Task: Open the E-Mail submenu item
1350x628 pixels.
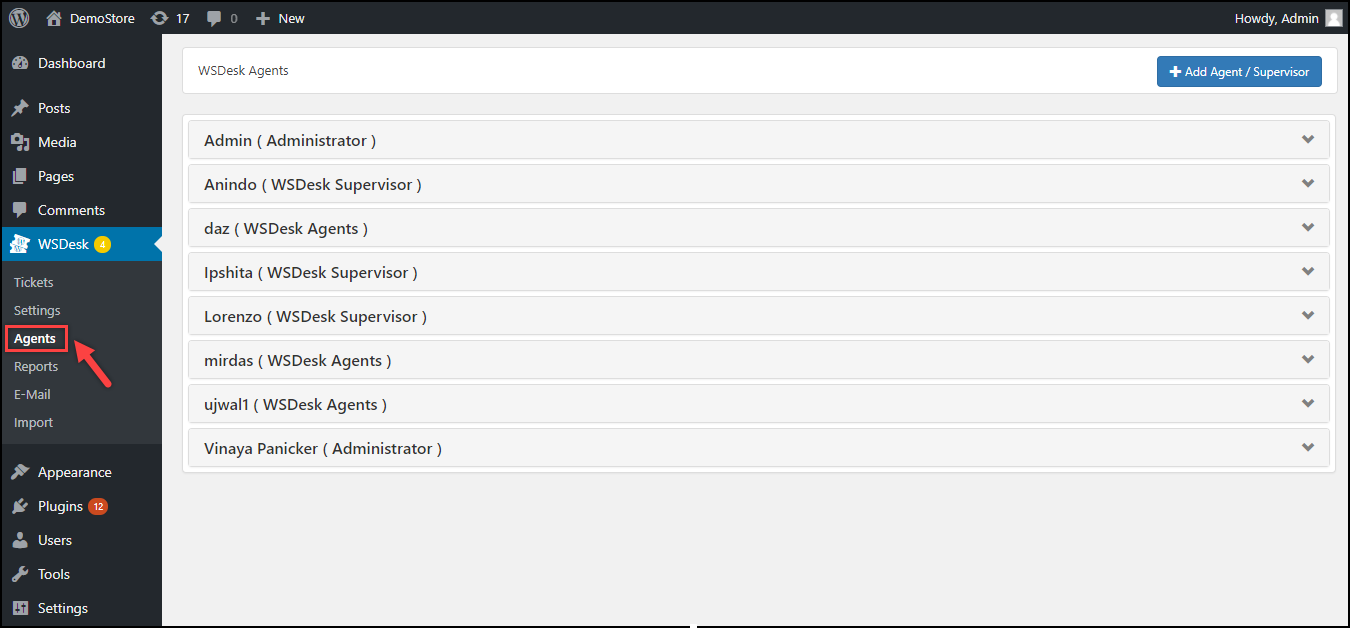Action: 32,394
